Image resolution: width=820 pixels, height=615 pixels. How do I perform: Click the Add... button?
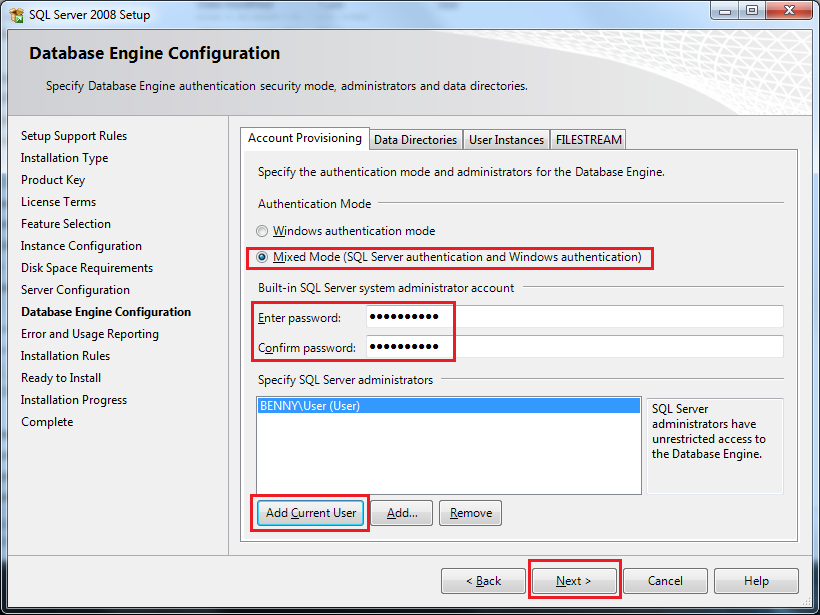(x=402, y=513)
